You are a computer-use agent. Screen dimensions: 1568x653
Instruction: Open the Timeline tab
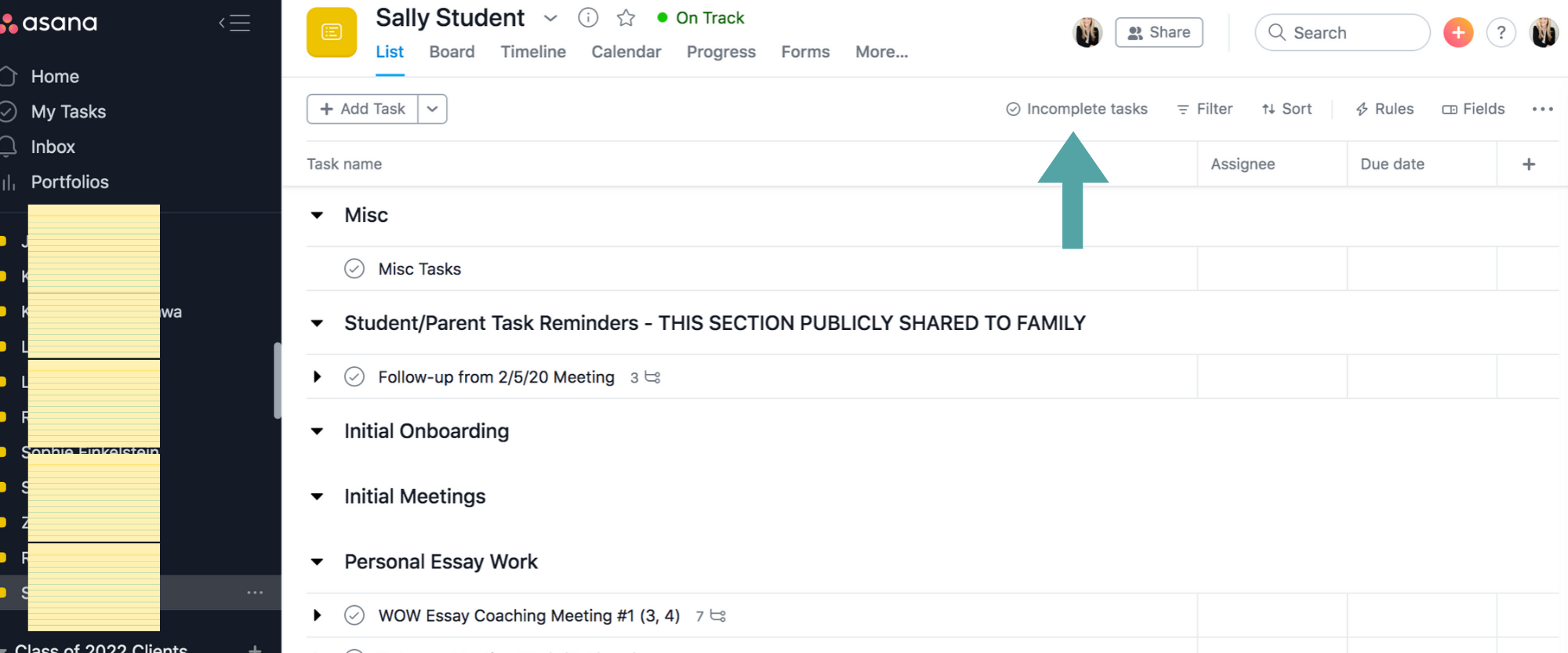(533, 52)
